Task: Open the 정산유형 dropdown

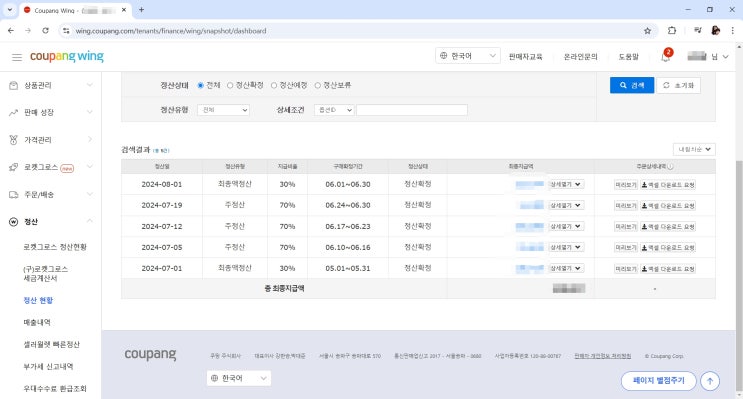Action: pyautogui.click(x=223, y=110)
